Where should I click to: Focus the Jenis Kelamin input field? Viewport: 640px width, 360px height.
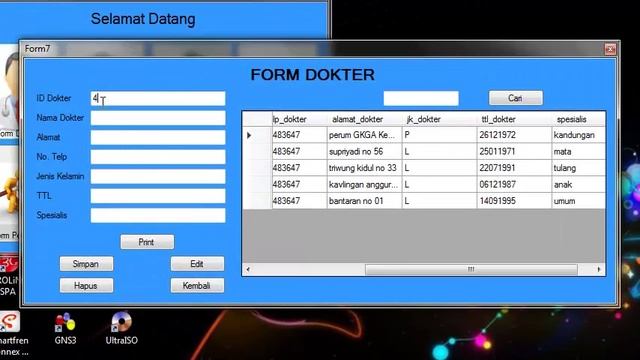[x=158, y=176]
